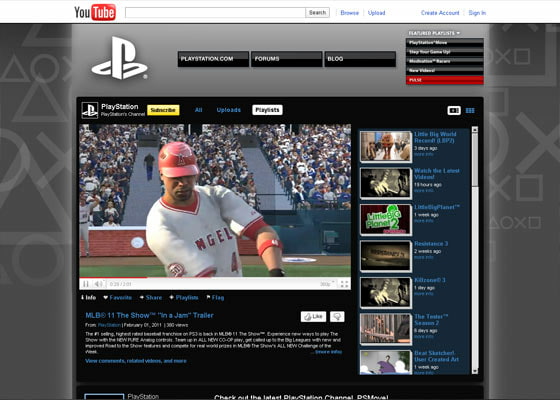Click more info under Killzone 3

pos(424,294)
